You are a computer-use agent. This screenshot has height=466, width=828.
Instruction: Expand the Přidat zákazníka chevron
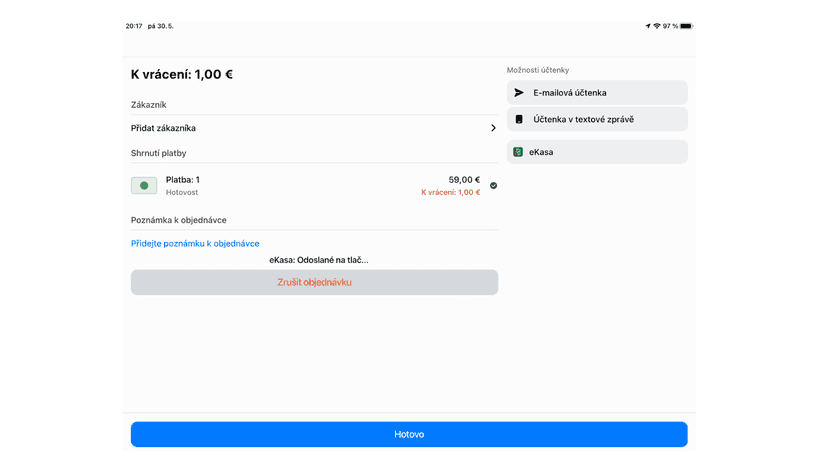pos(493,128)
